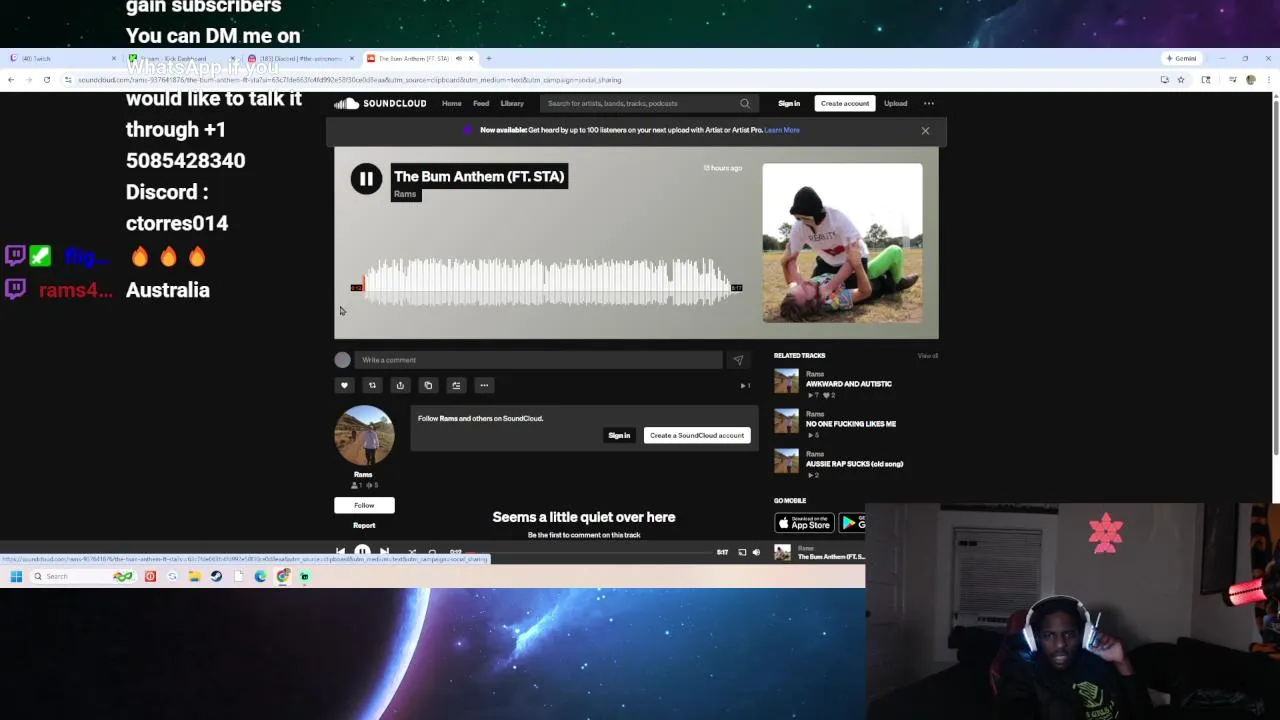Open Gemini in the browser
Image resolution: width=1280 pixels, height=720 pixels.
(1181, 58)
